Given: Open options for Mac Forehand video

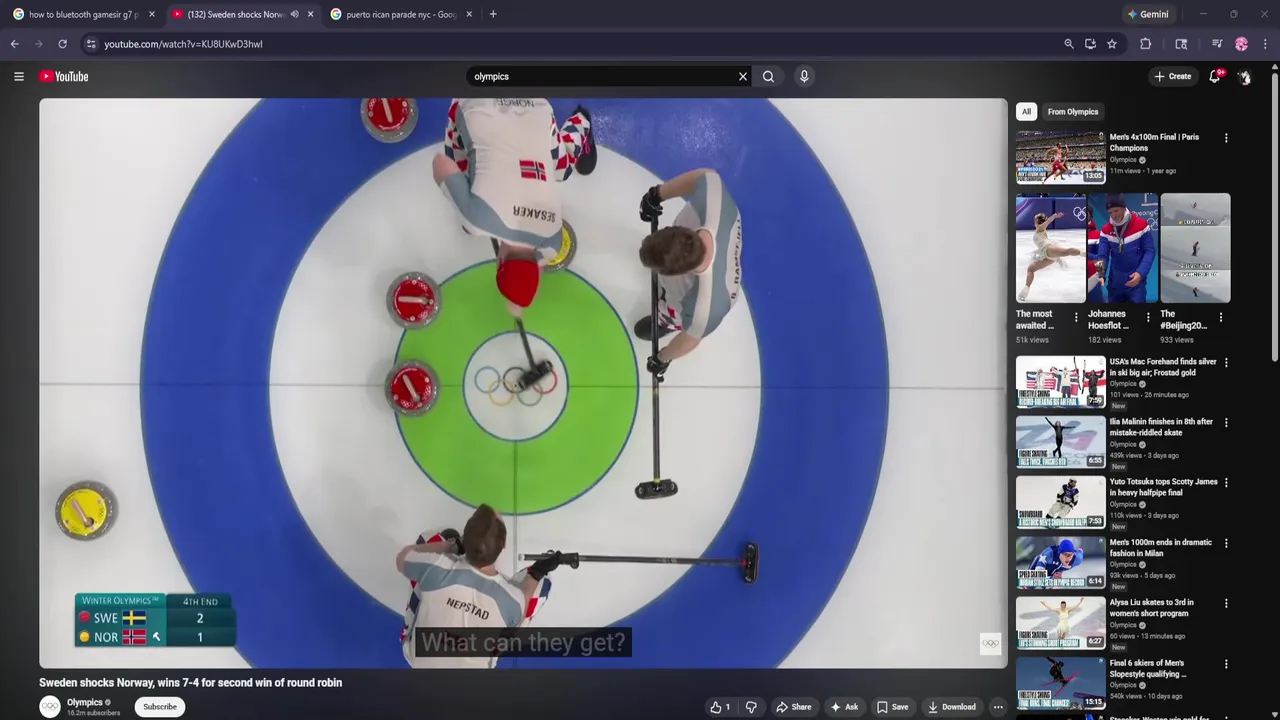Looking at the screenshot, I should click(1226, 362).
